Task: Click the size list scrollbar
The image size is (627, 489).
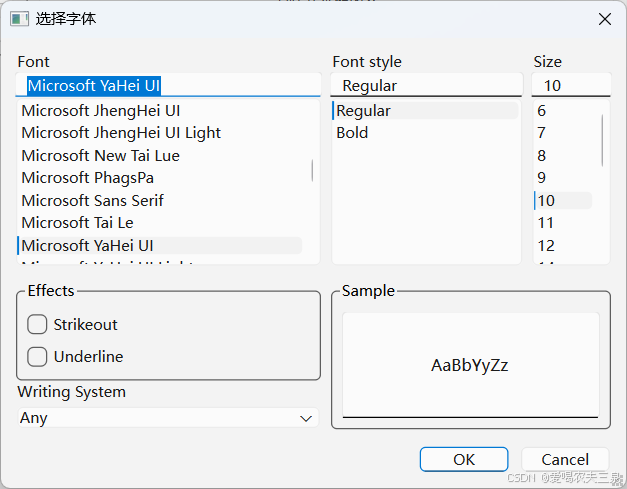Action: click(602, 140)
